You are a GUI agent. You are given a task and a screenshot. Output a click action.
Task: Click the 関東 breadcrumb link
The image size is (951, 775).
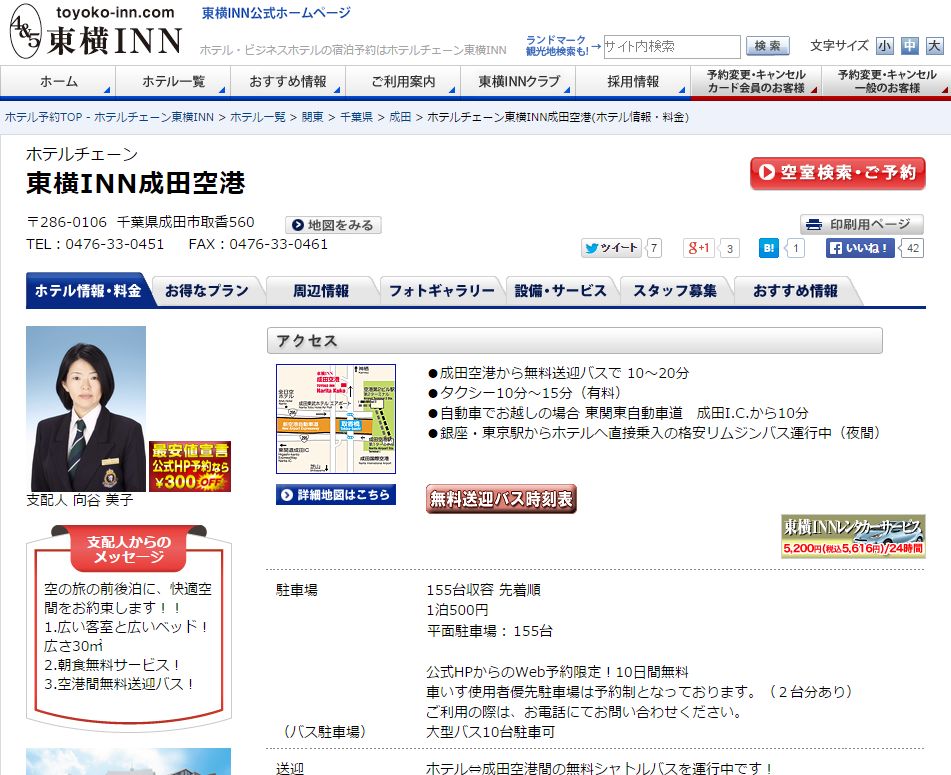(x=312, y=117)
